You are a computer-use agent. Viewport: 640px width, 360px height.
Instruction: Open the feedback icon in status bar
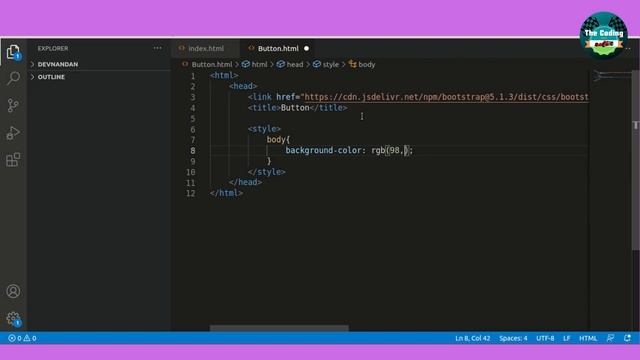[610, 338]
